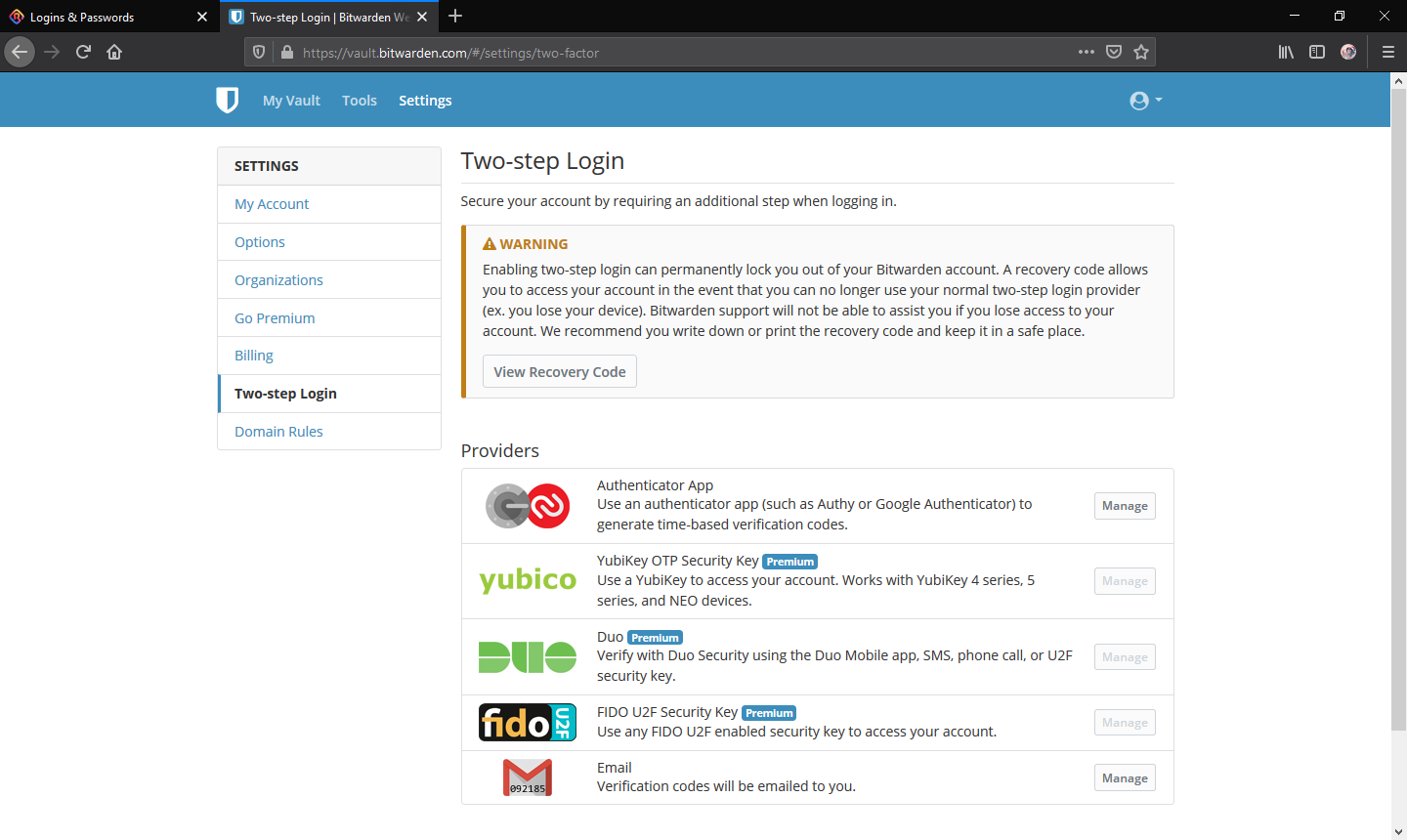Open My Vault in top navigation
The width and height of the screenshot is (1407, 840).
tap(291, 101)
